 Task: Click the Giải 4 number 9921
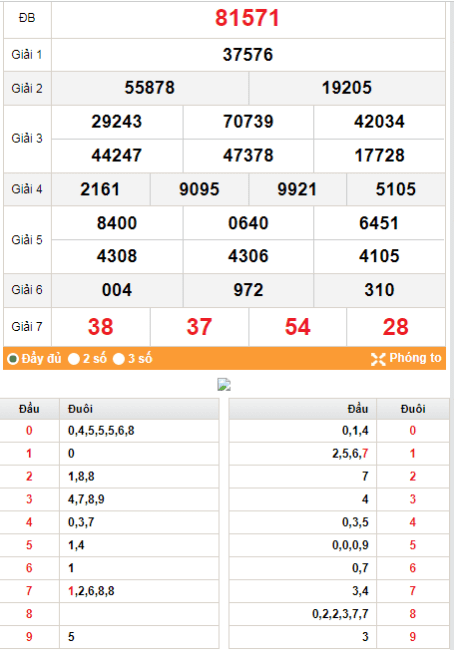pos(297,189)
